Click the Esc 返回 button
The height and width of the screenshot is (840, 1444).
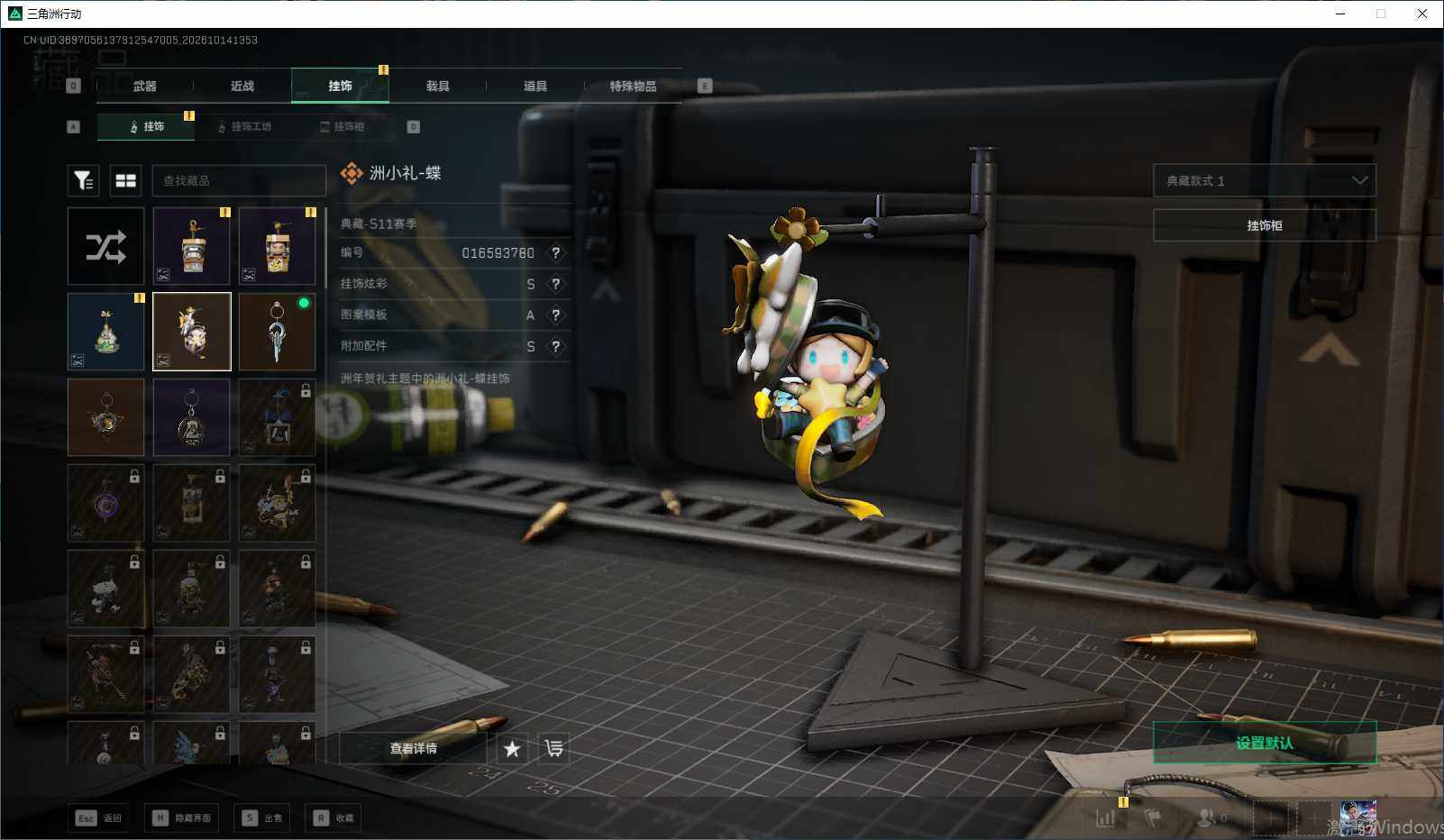tap(99, 817)
